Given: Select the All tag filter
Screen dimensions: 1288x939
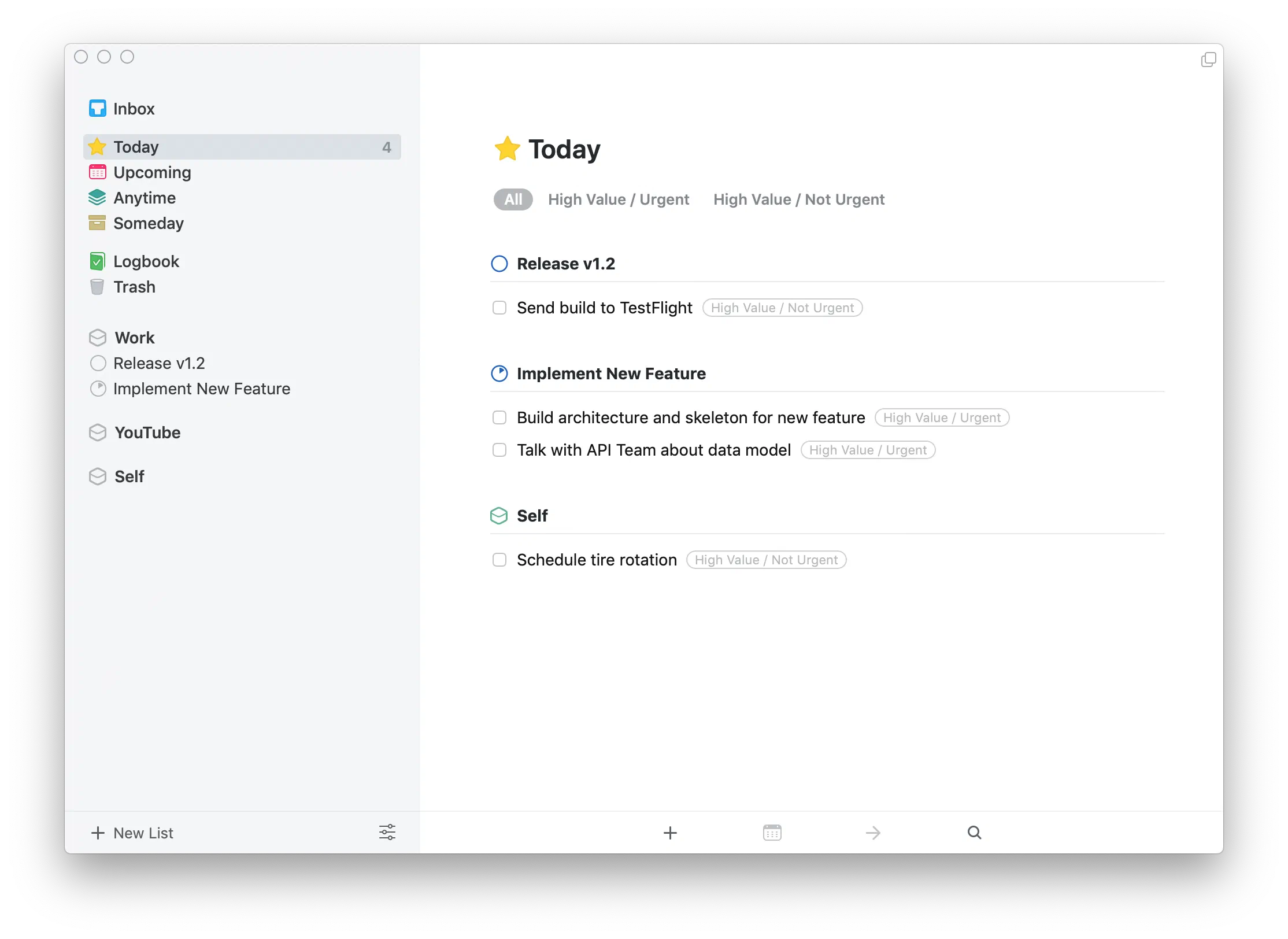Looking at the screenshot, I should [x=513, y=199].
